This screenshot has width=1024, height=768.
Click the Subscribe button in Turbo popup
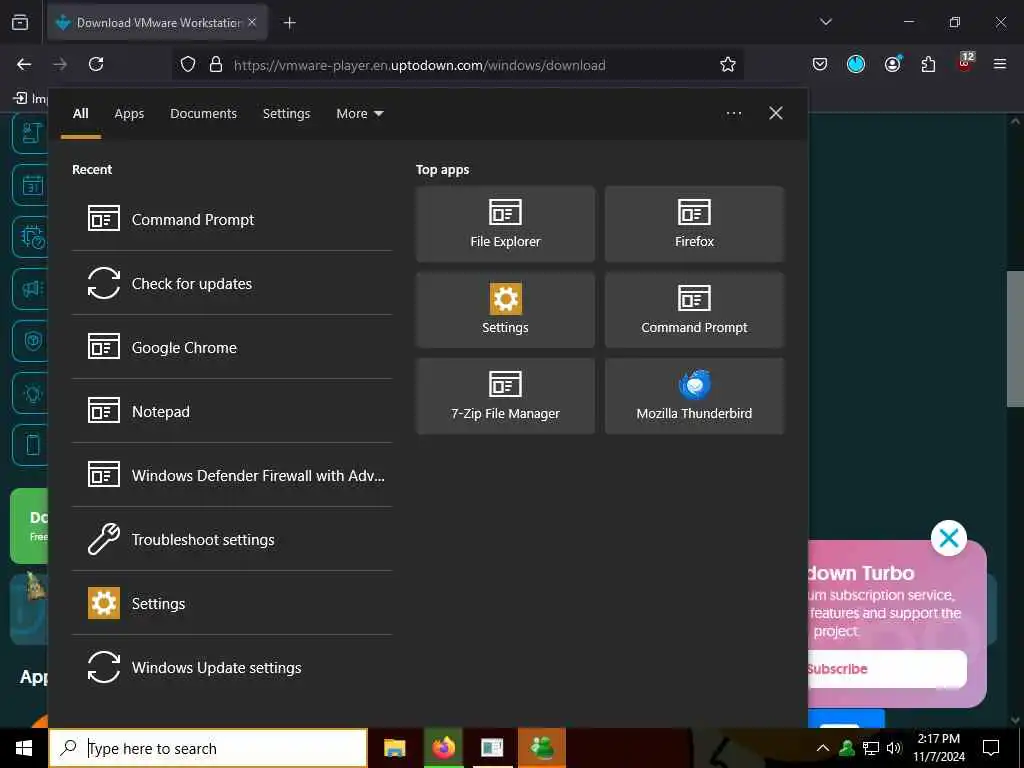coord(887,669)
